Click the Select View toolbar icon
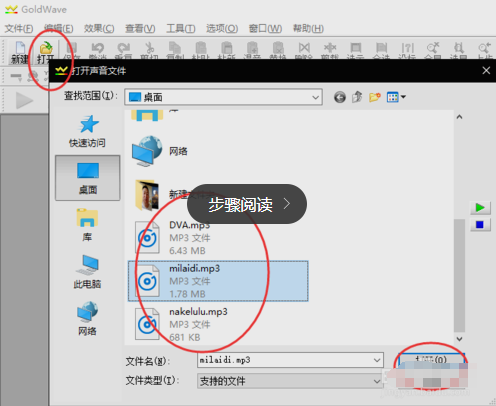496x406 pixels. tap(355, 50)
